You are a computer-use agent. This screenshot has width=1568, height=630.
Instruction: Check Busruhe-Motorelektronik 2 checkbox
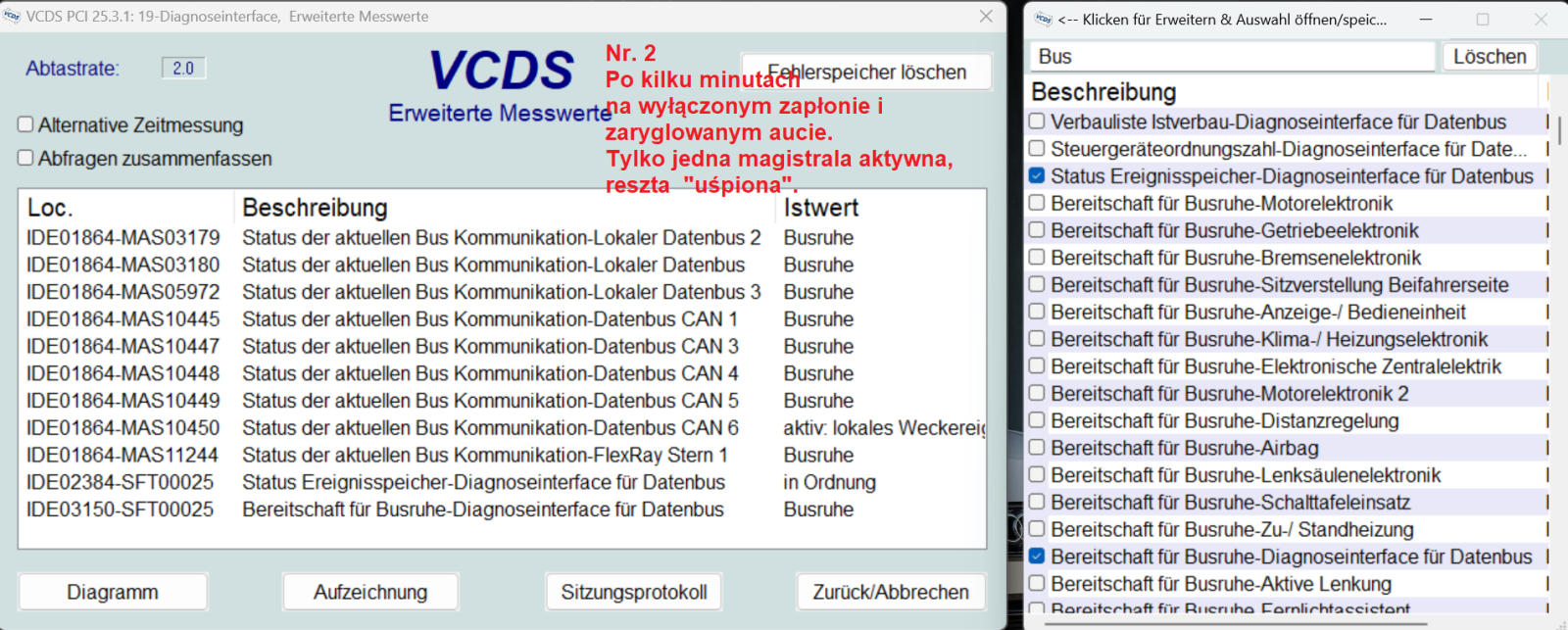pos(1037,393)
